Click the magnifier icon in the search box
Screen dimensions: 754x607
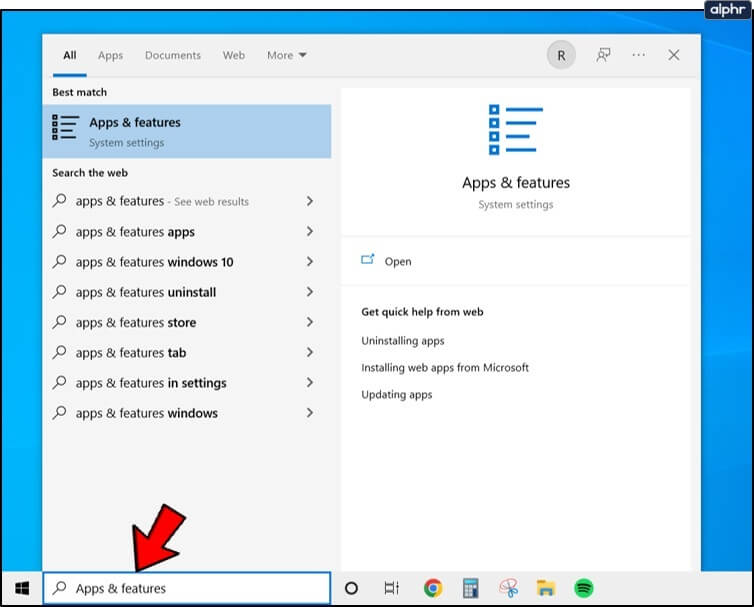(60, 587)
